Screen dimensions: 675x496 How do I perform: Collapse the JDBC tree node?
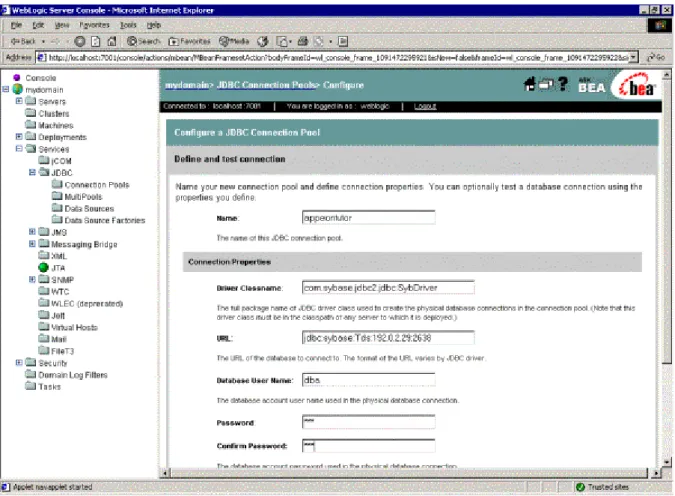tap(32, 172)
